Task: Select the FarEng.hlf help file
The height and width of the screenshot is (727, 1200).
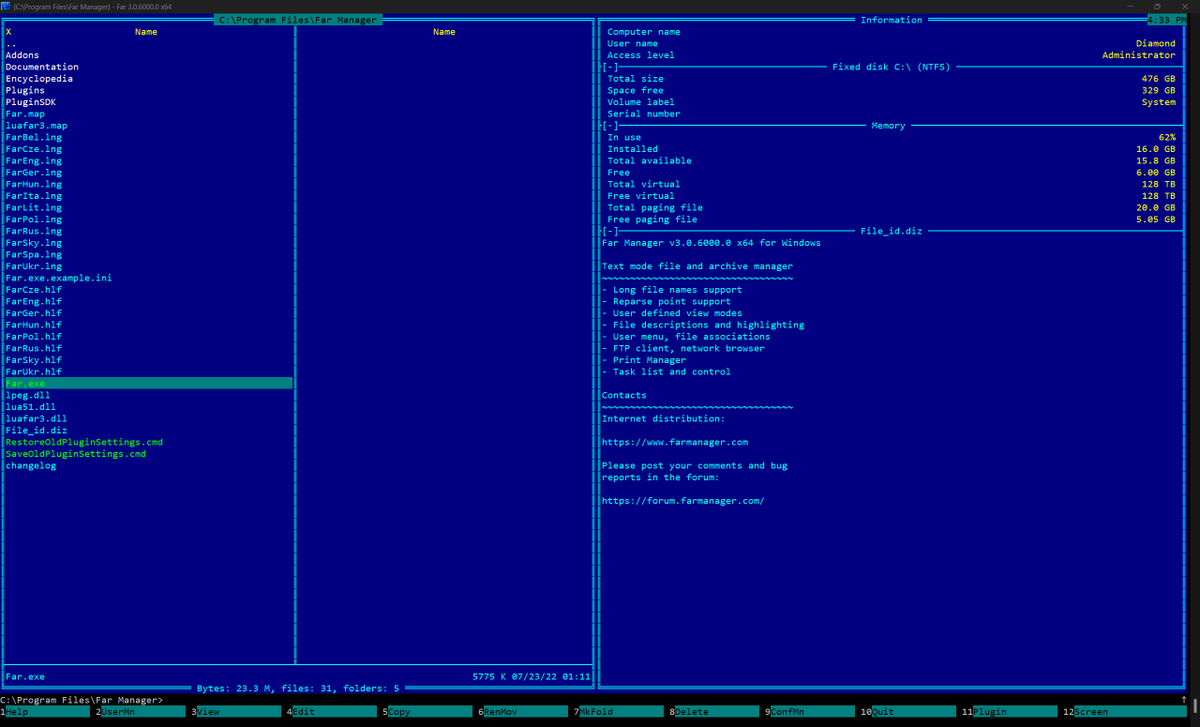Action: coord(148,302)
